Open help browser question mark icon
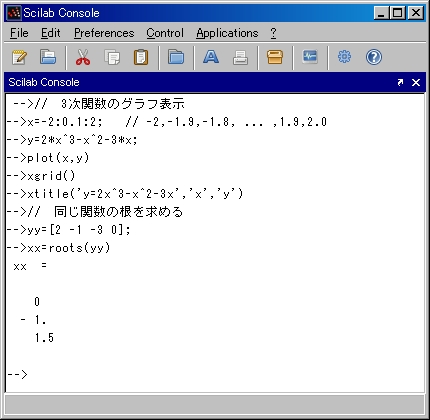430x420 pixels. (x=374, y=57)
